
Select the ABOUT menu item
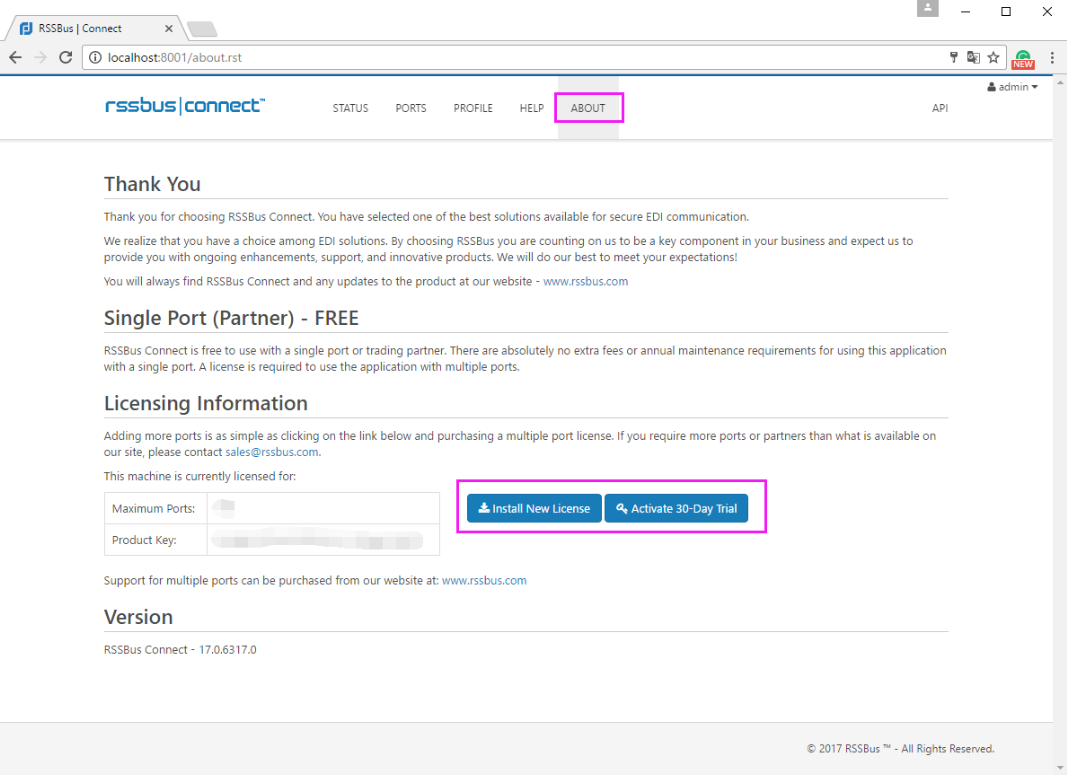pyautogui.click(x=588, y=108)
